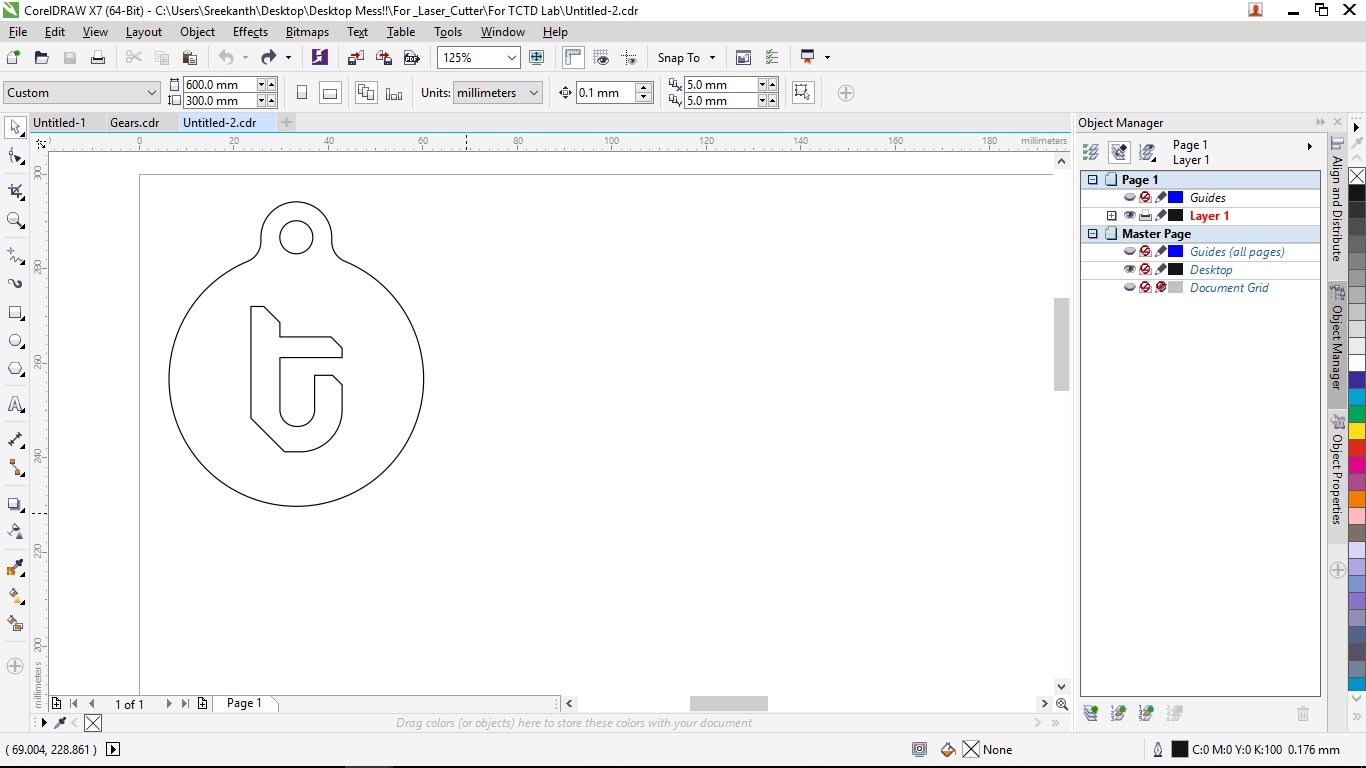Open the Units millimeters dropdown

tap(534, 93)
